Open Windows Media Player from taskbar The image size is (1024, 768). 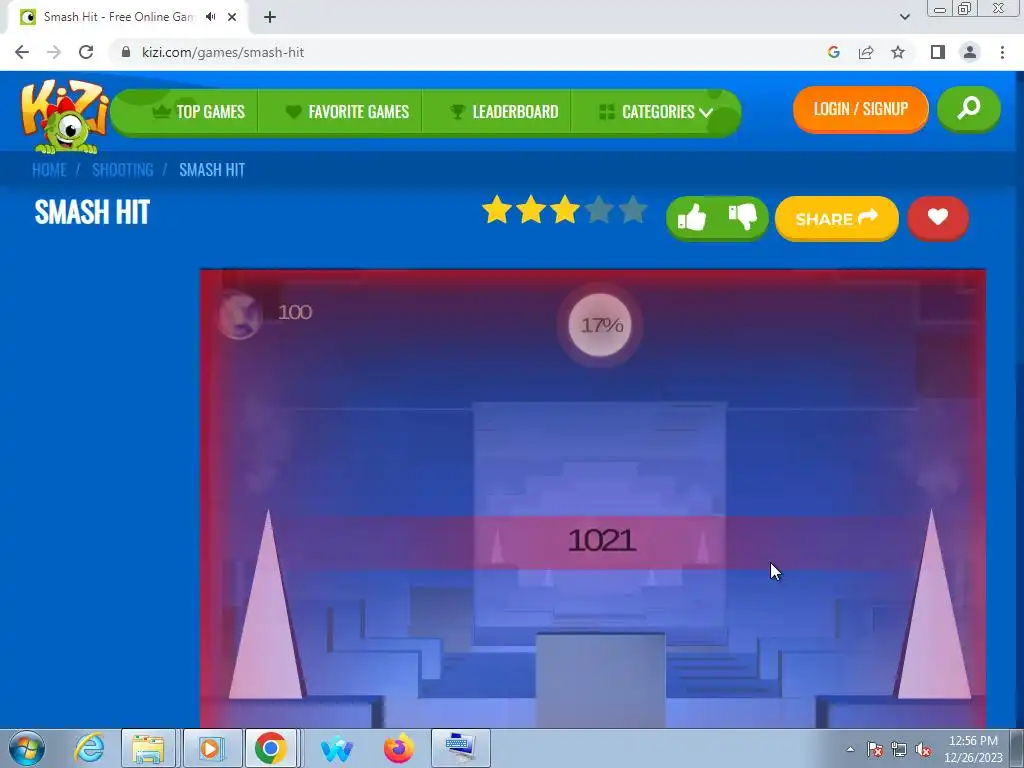pyautogui.click(x=211, y=748)
